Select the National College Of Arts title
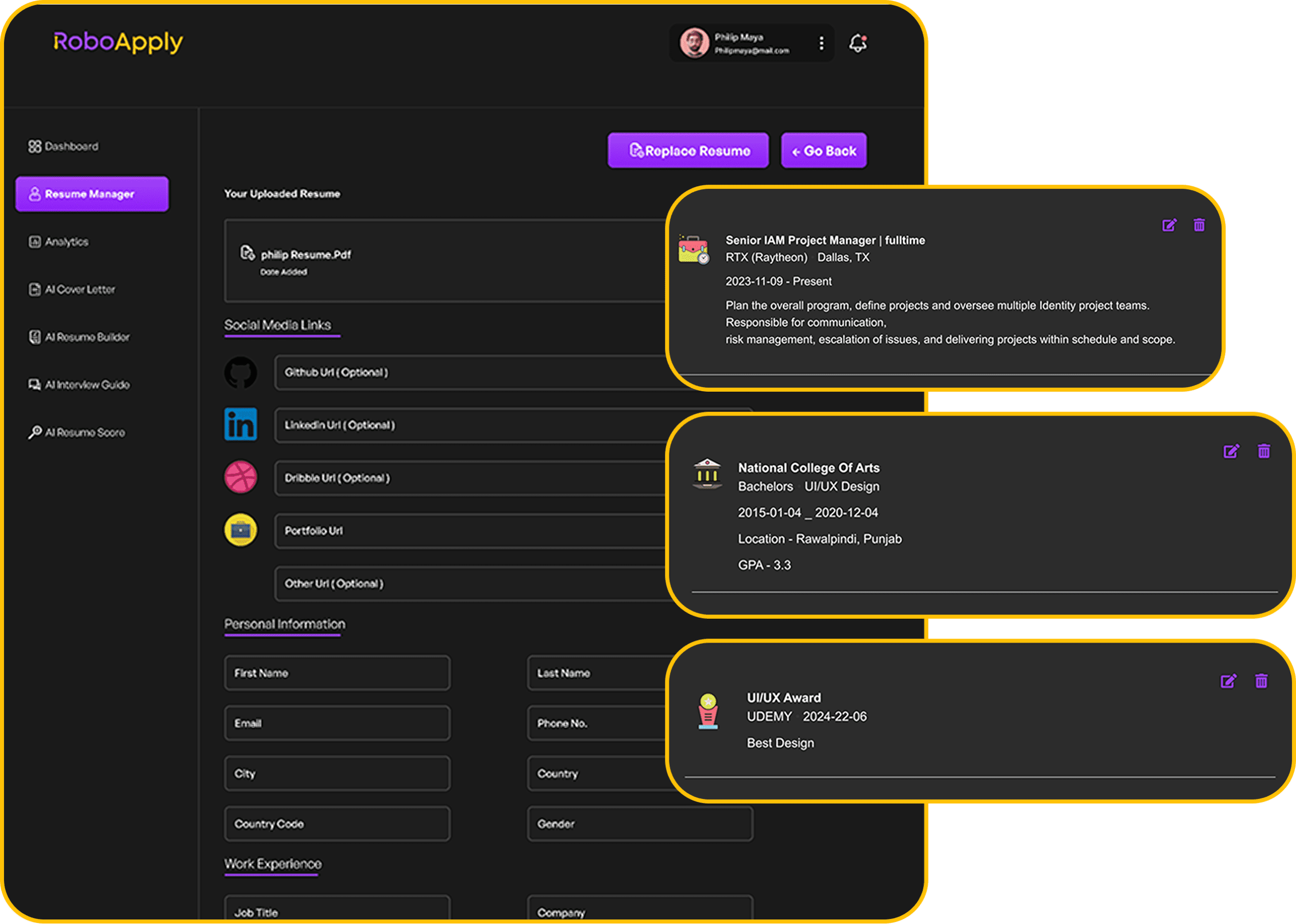1296x924 pixels. pos(809,468)
